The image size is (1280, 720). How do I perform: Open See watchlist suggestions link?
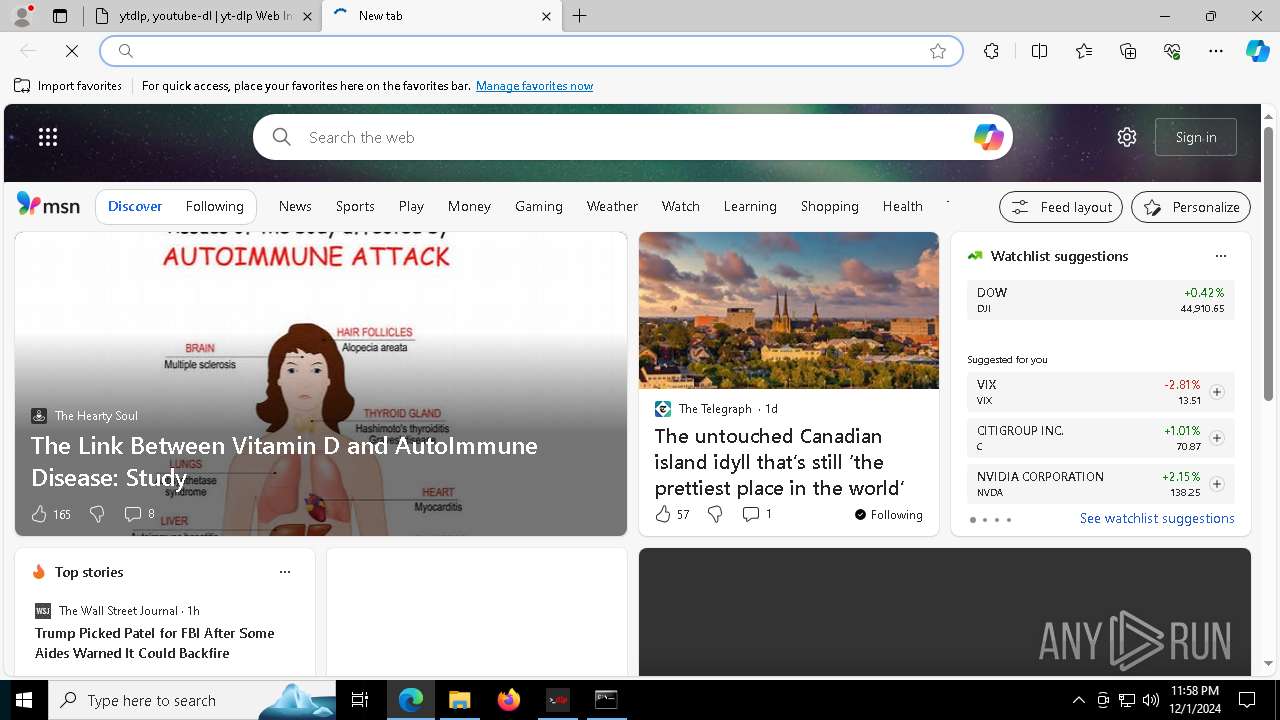click(x=1157, y=518)
